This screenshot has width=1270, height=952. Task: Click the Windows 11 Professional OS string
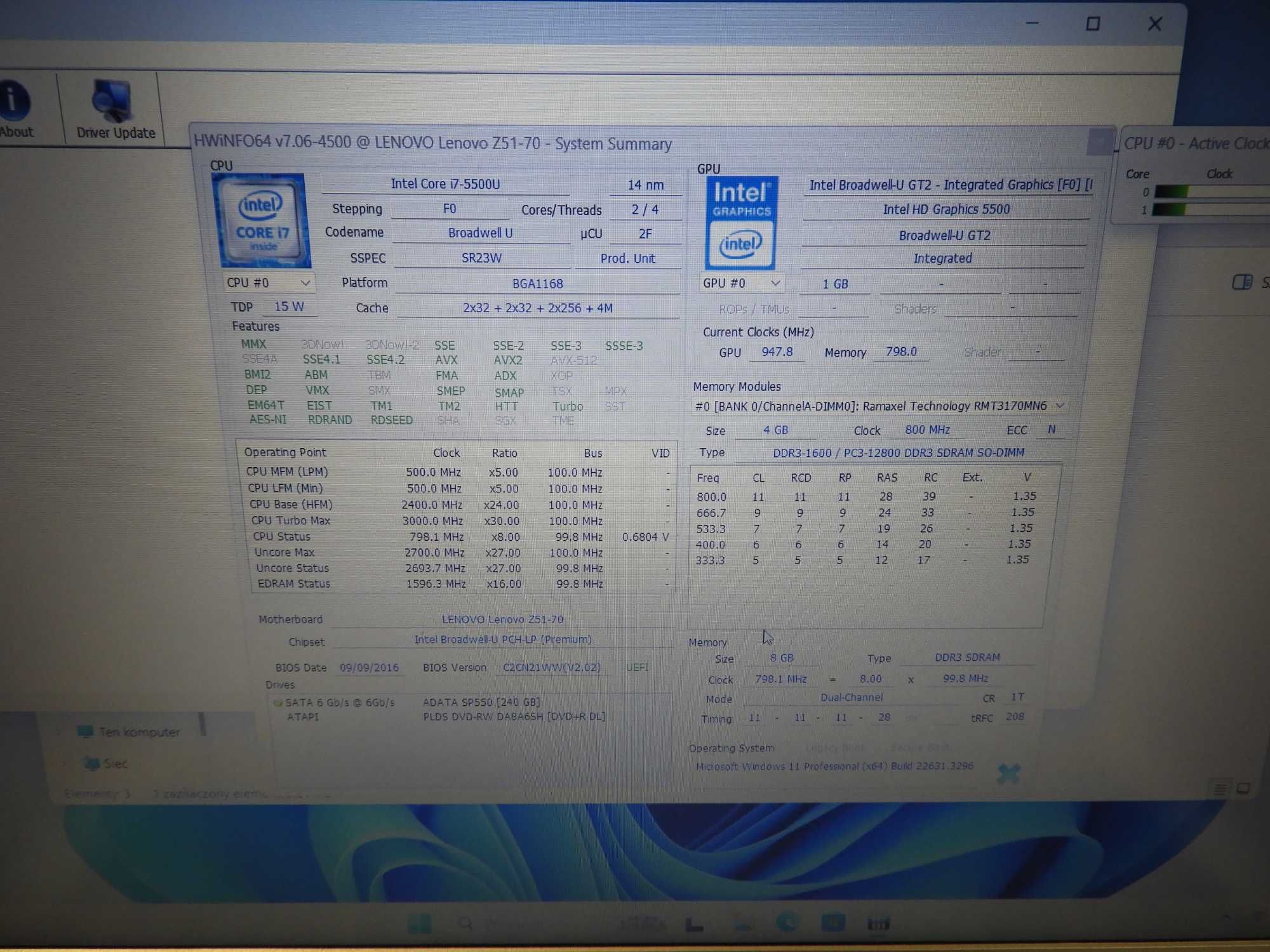834,766
